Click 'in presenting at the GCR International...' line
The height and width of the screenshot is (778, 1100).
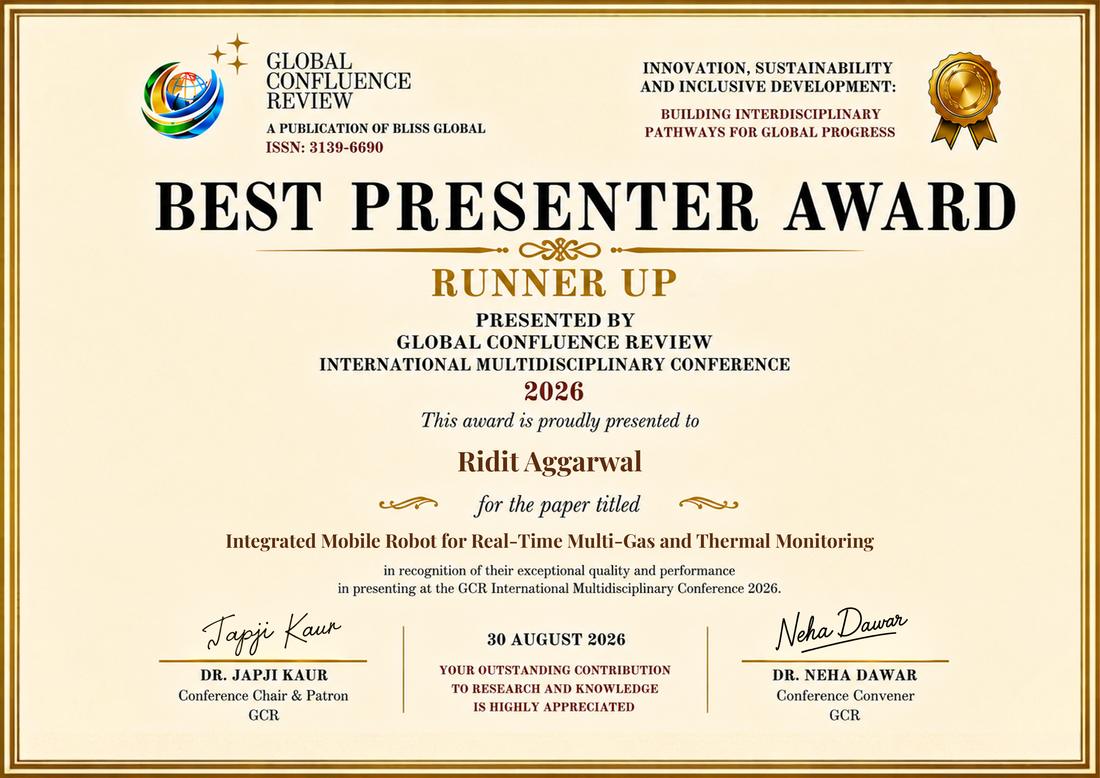point(559,589)
